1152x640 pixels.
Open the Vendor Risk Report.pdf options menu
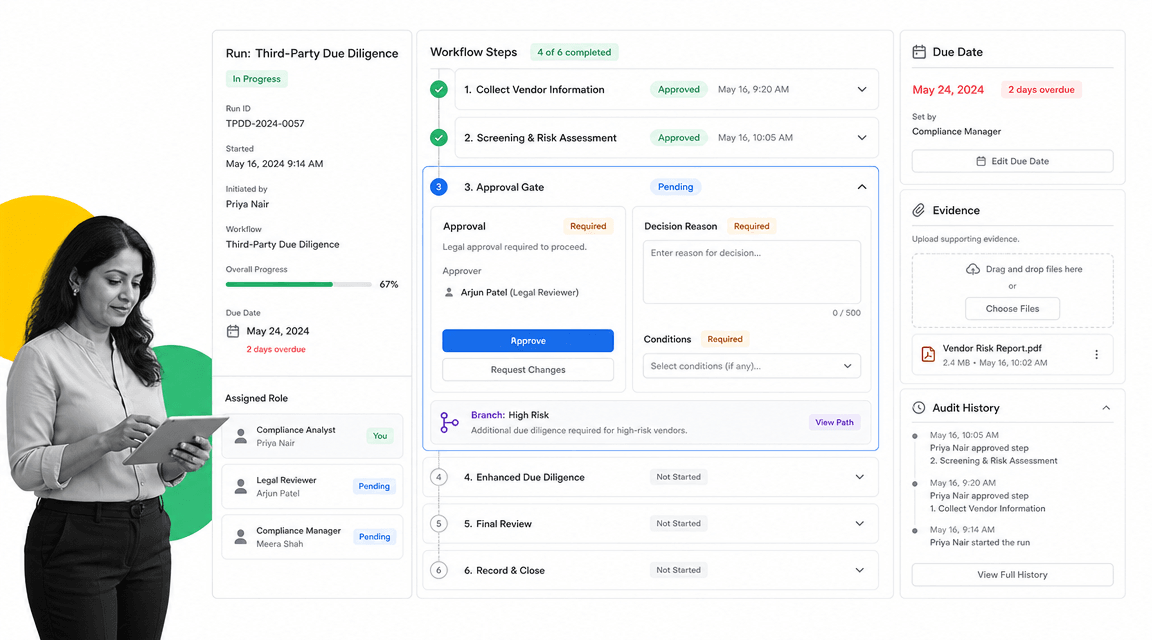[1096, 354]
